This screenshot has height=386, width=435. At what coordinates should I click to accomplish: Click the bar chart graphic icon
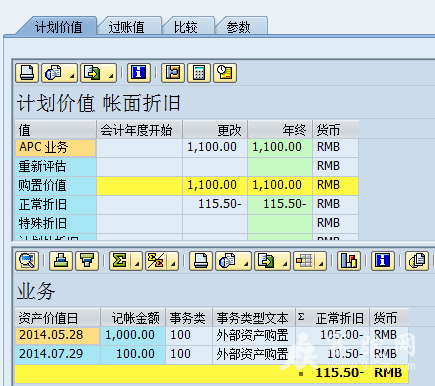point(349,261)
